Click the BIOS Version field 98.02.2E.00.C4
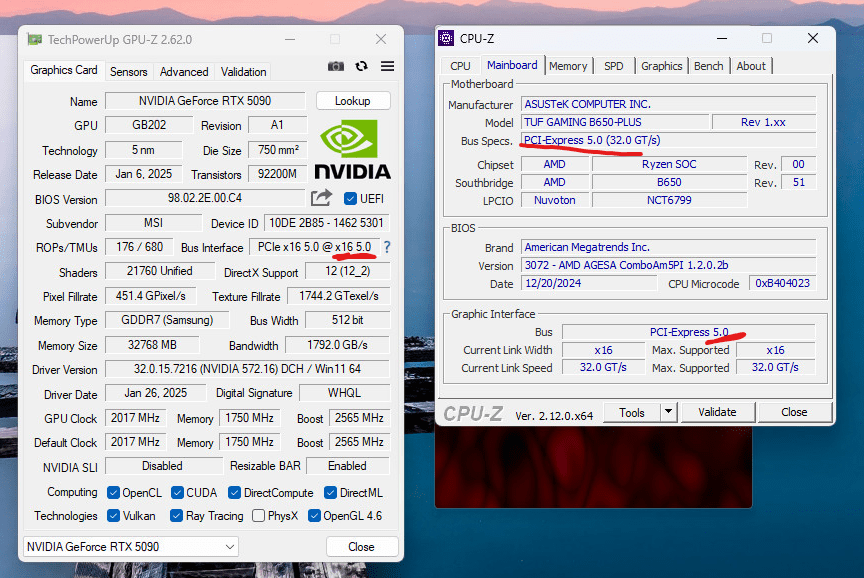 205,198
